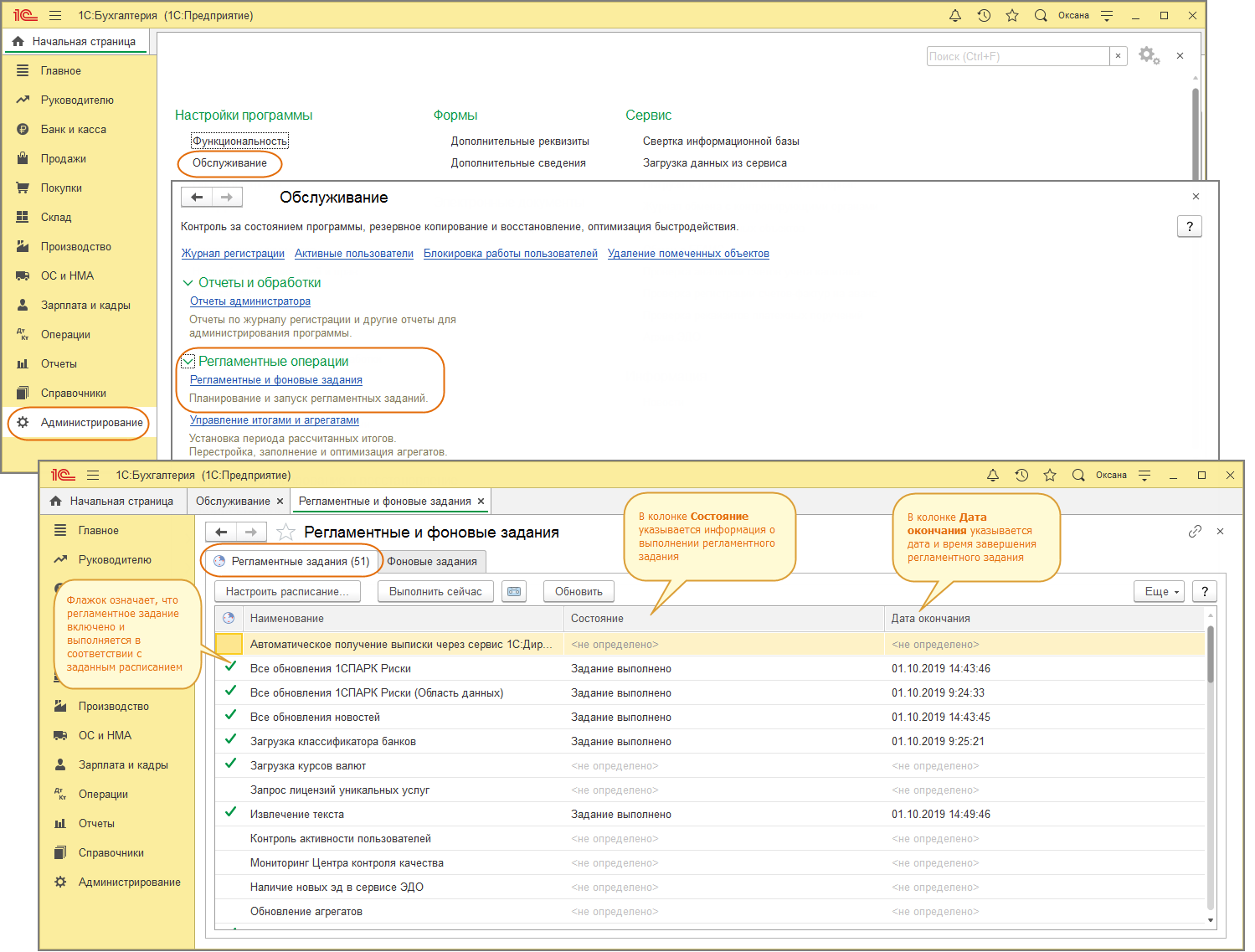Open title bar options menu in back window

(x=1107, y=15)
